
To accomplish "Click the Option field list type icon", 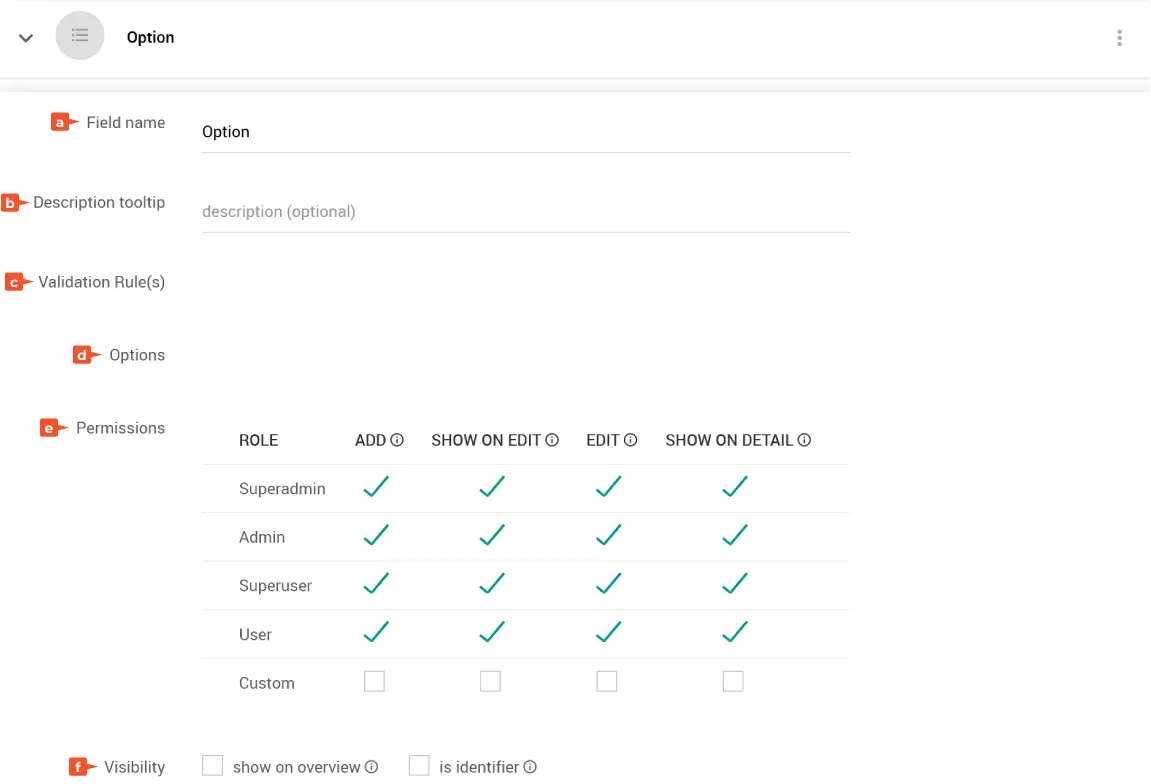I will (x=80, y=36).
